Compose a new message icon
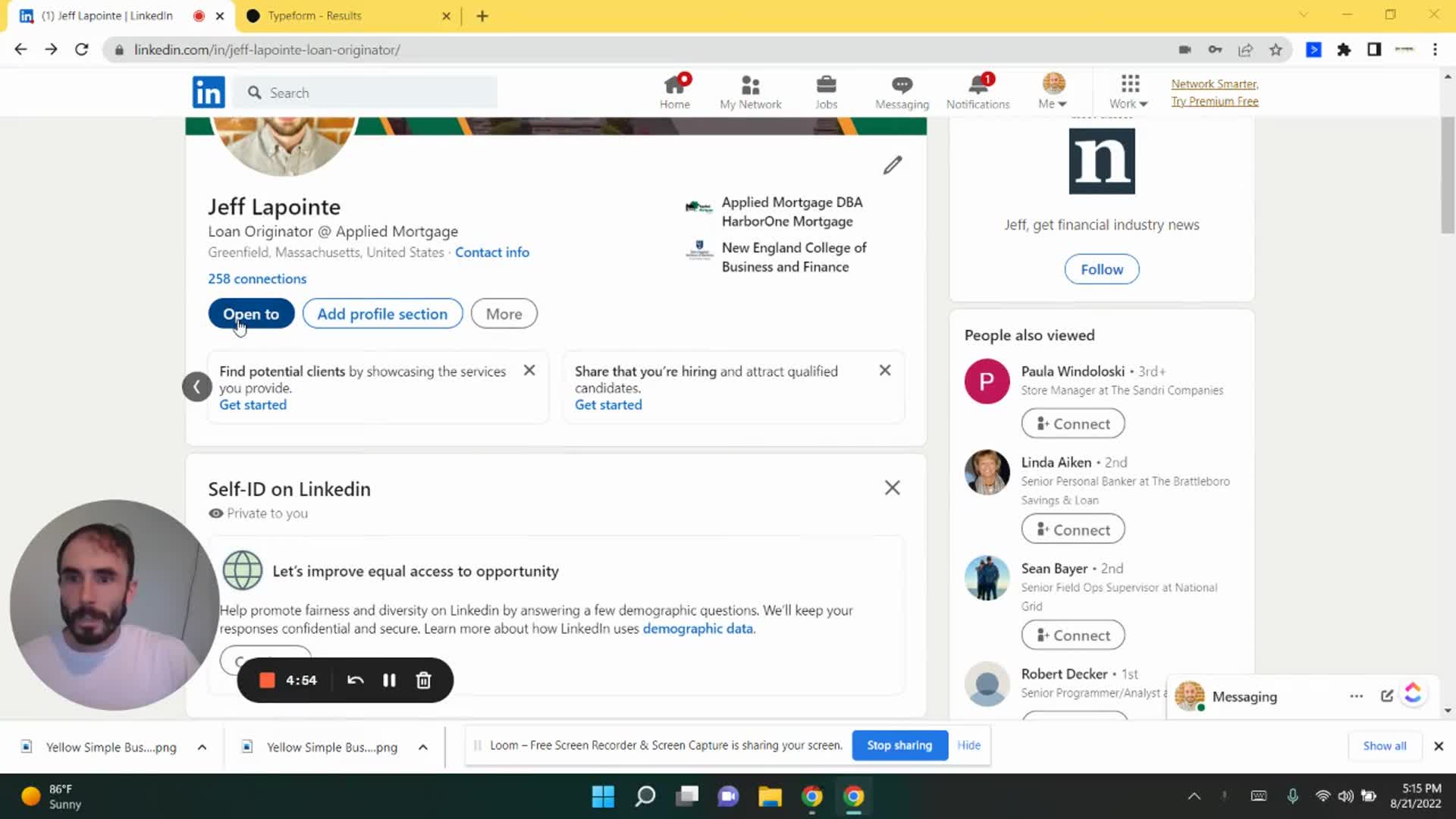 coord(1386,696)
